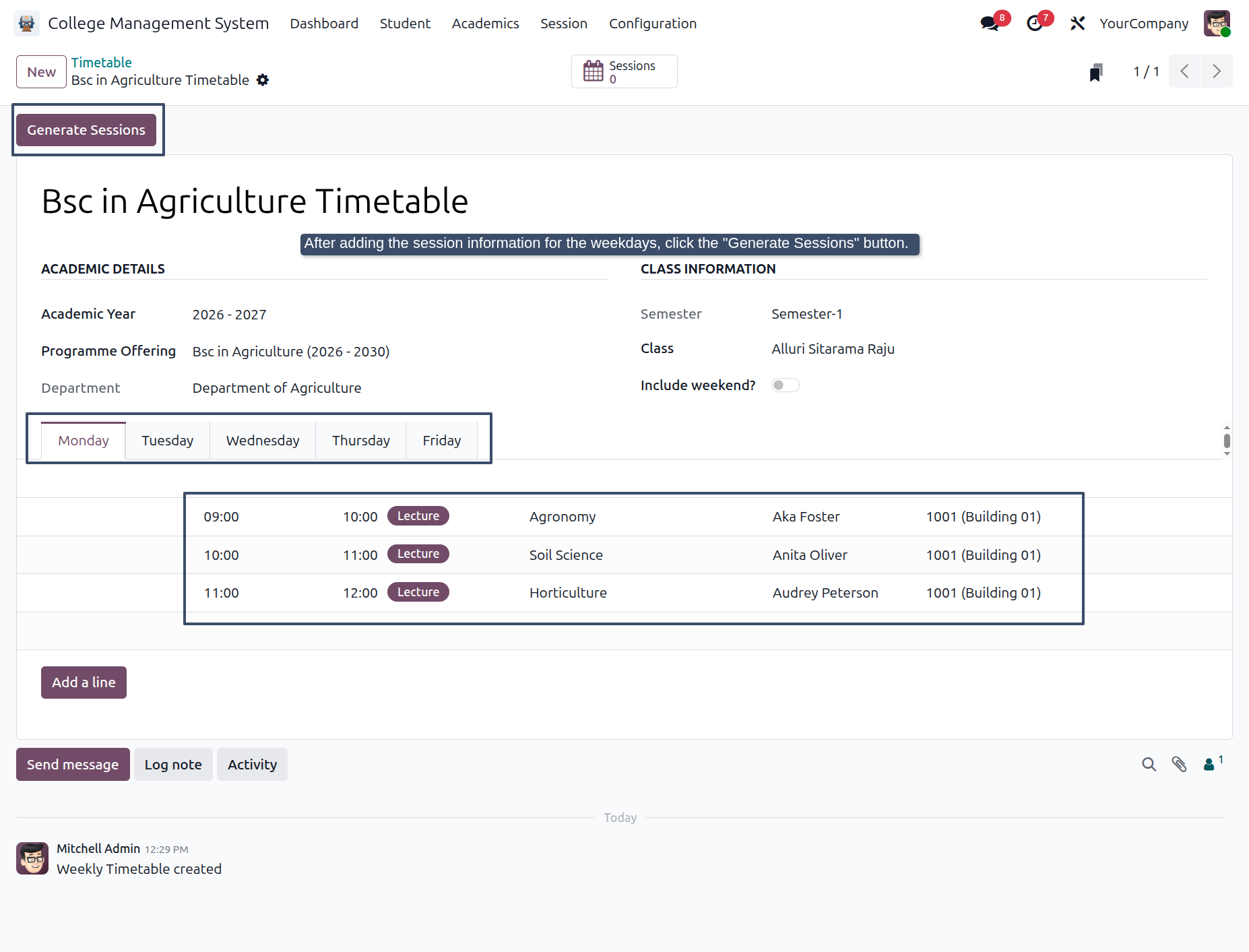The width and height of the screenshot is (1249, 952).
Task: Open the Mitchell Admin user avatar menu
Action: pyautogui.click(x=1217, y=24)
